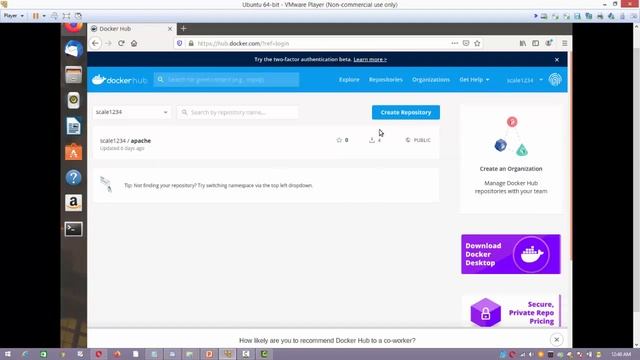Image resolution: width=640 pixels, height=360 pixels.
Task: Expand the Get Help dropdown
Action: 474,80
